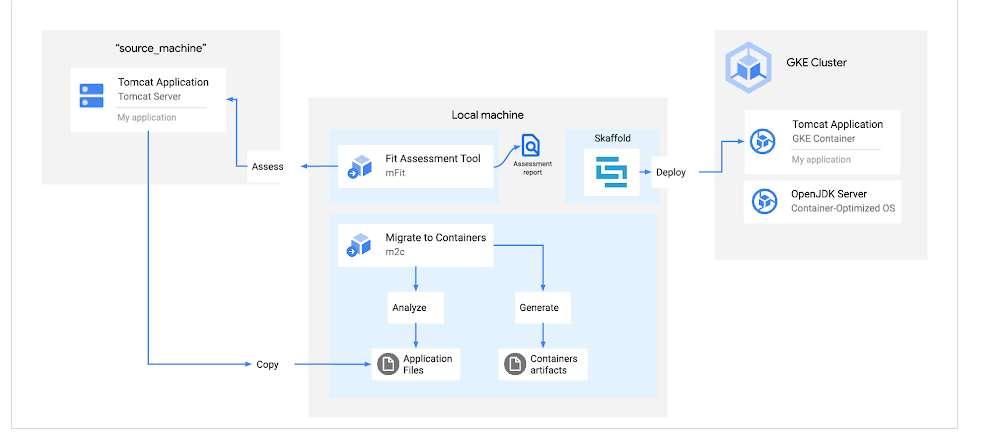1000x439 pixels.
Task: Click the Containers artifacts document icon
Action: [x=514, y=364]
